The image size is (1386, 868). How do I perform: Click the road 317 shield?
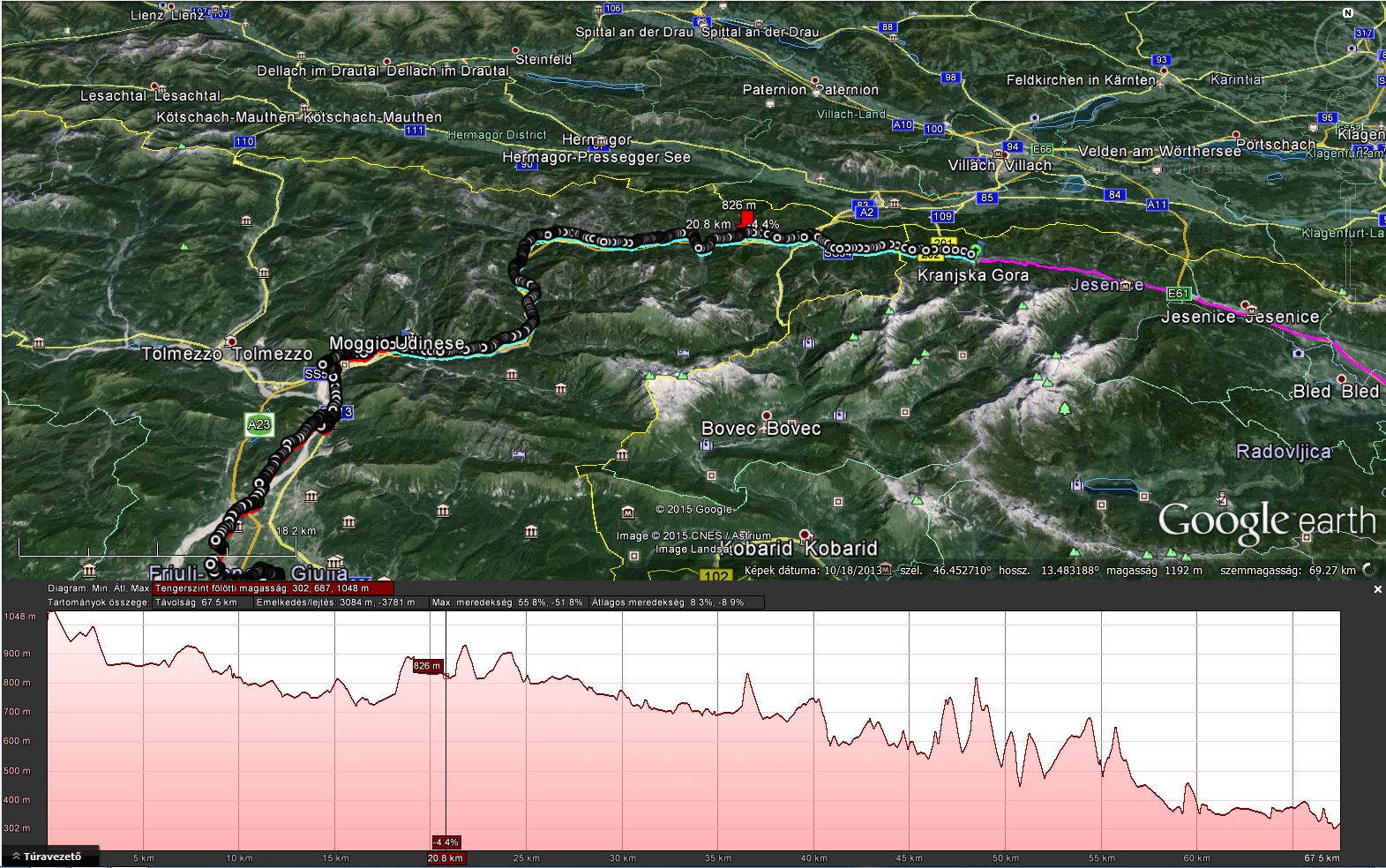click(x=1364, y=34)
